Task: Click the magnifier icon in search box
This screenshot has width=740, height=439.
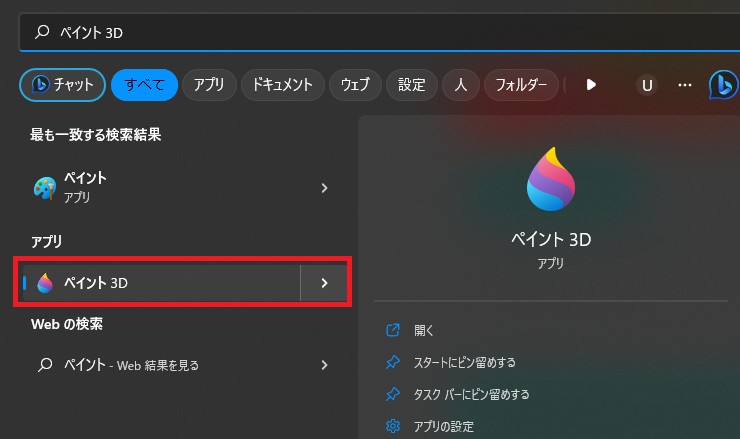Action: (x=42, y=32)
